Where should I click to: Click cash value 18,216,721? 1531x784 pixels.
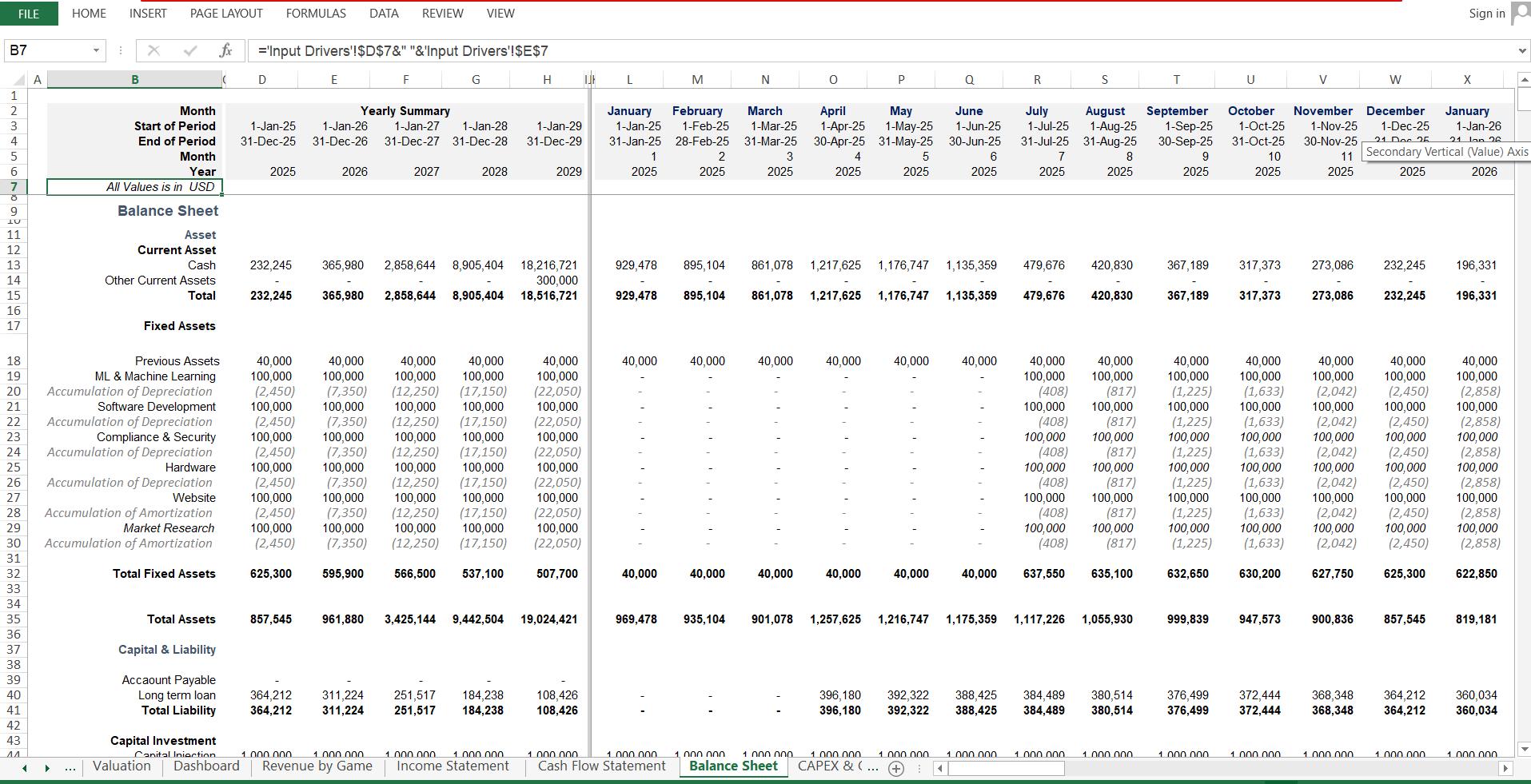[548, 265]
